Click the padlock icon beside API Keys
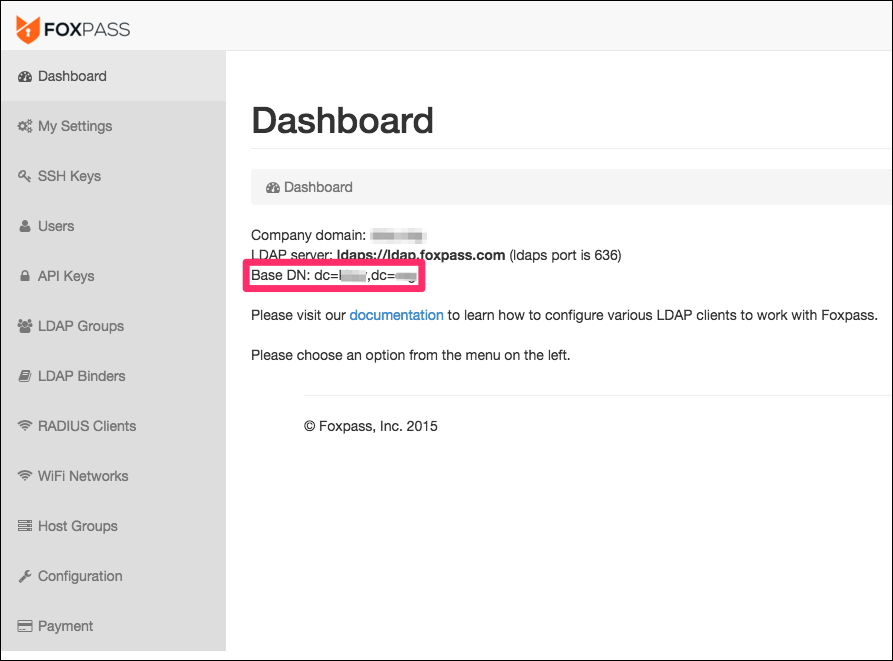Screen dimensions: 893x661 24,276
